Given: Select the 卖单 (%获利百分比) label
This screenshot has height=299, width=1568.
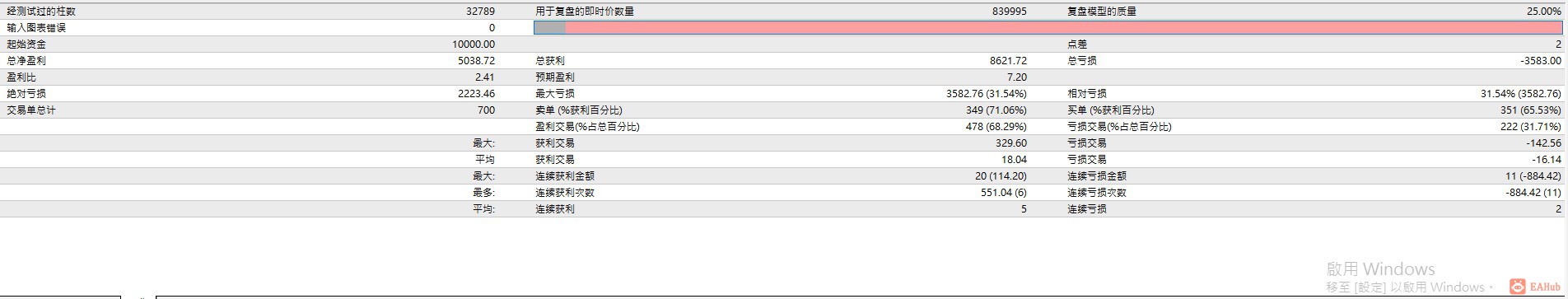Looking at the screenshot, I should click(579, 110).
